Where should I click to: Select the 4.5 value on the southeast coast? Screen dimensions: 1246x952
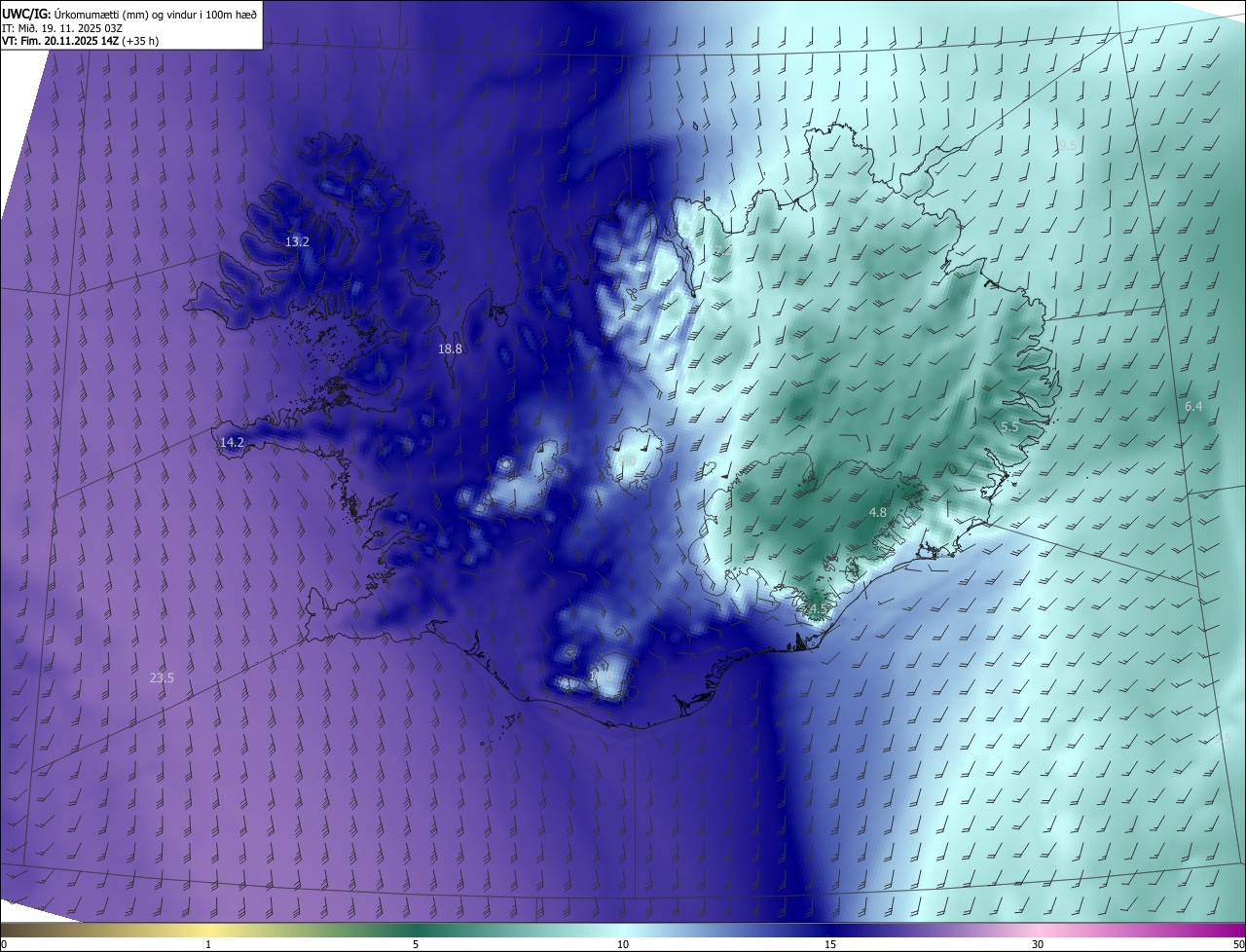tap(817, 610)
